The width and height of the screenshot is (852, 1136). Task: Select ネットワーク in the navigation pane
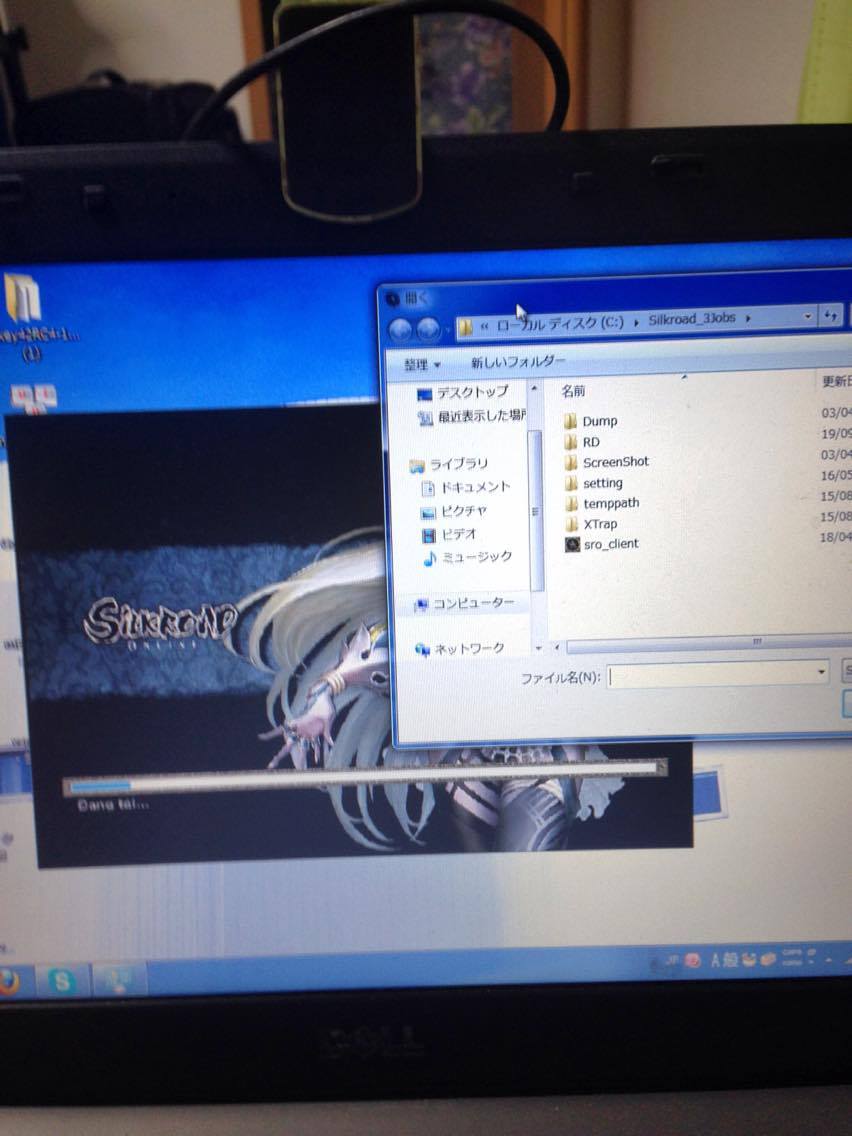[x=459, y=649]
